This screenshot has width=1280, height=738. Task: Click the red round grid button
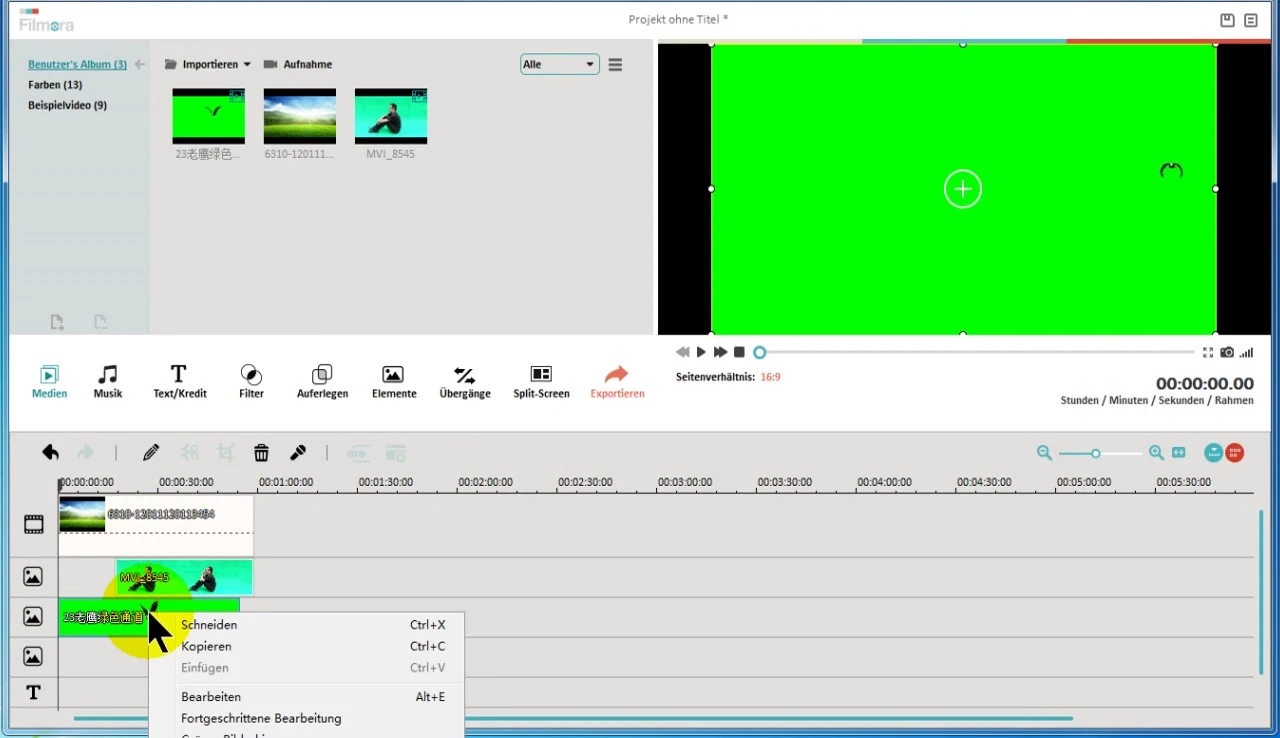tap(1235, 453)
